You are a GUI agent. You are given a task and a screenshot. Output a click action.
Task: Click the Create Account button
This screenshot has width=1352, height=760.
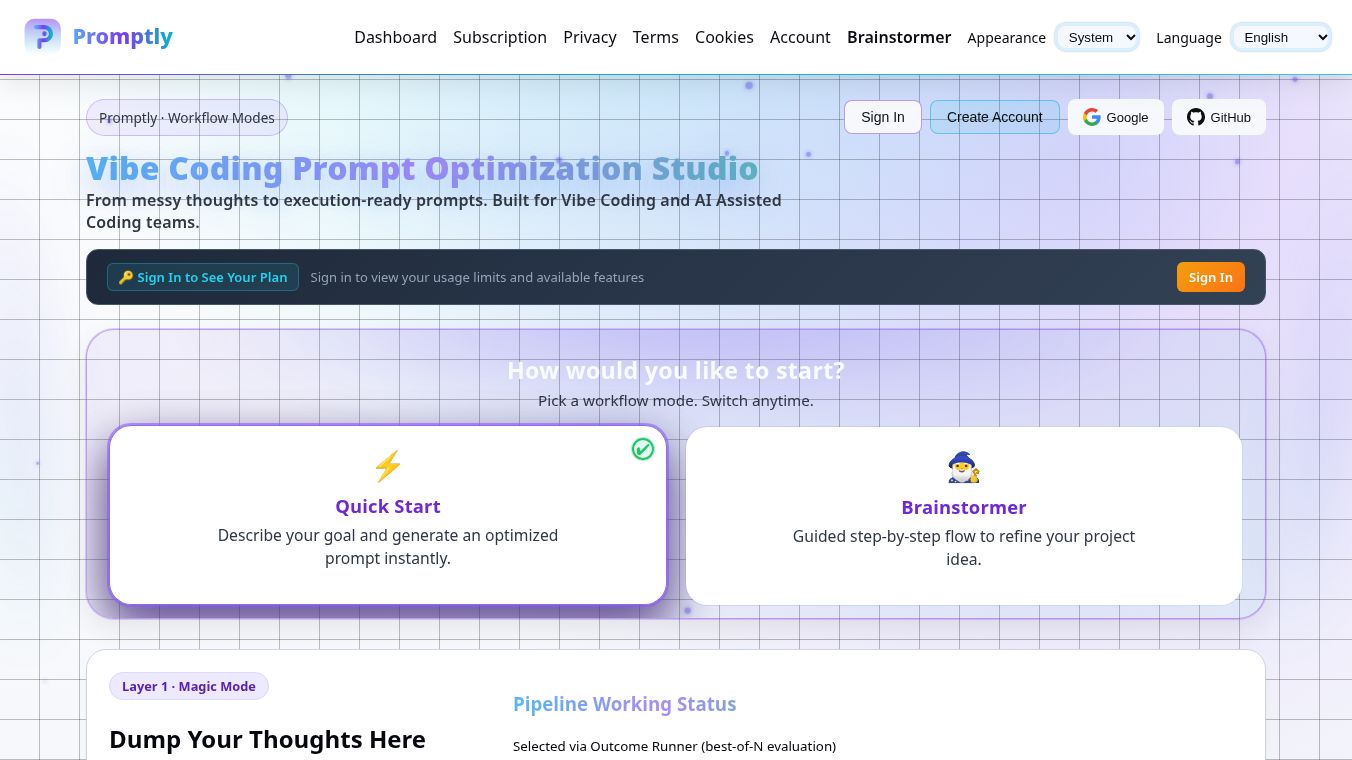pyautogui.click(x=995, y=117)
